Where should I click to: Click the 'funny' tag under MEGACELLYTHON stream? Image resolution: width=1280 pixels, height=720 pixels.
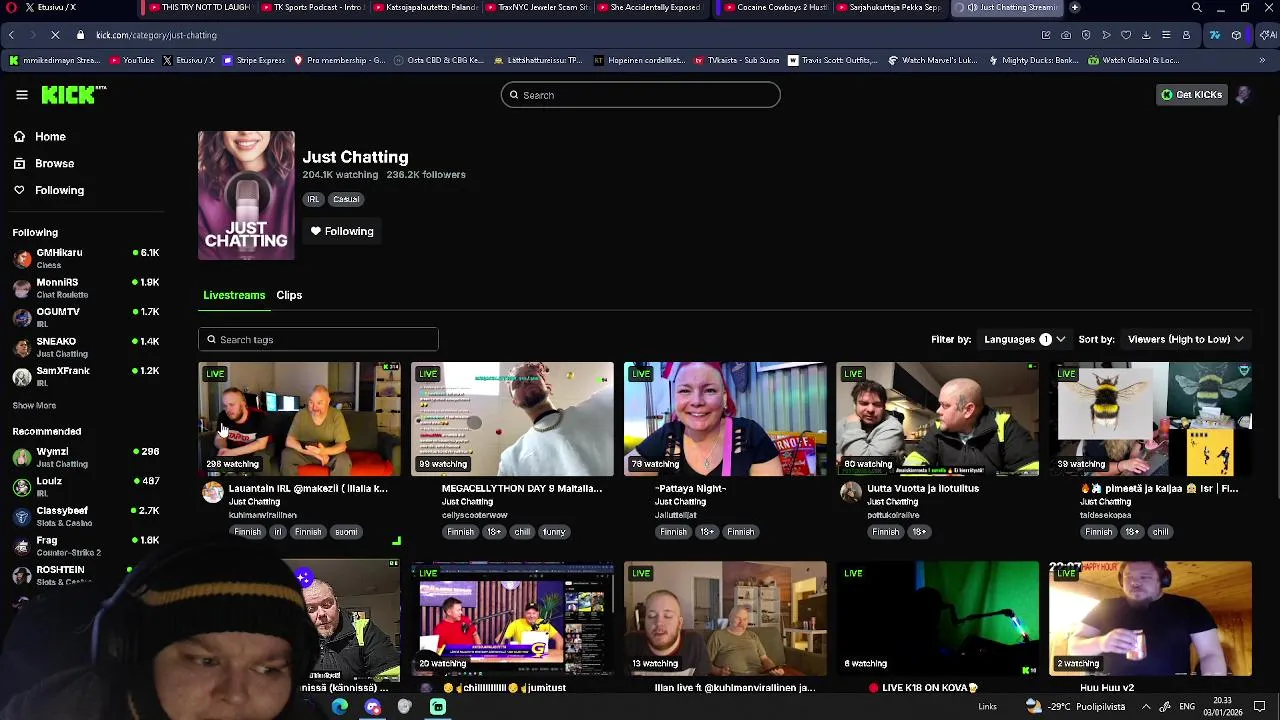(554, 532)
